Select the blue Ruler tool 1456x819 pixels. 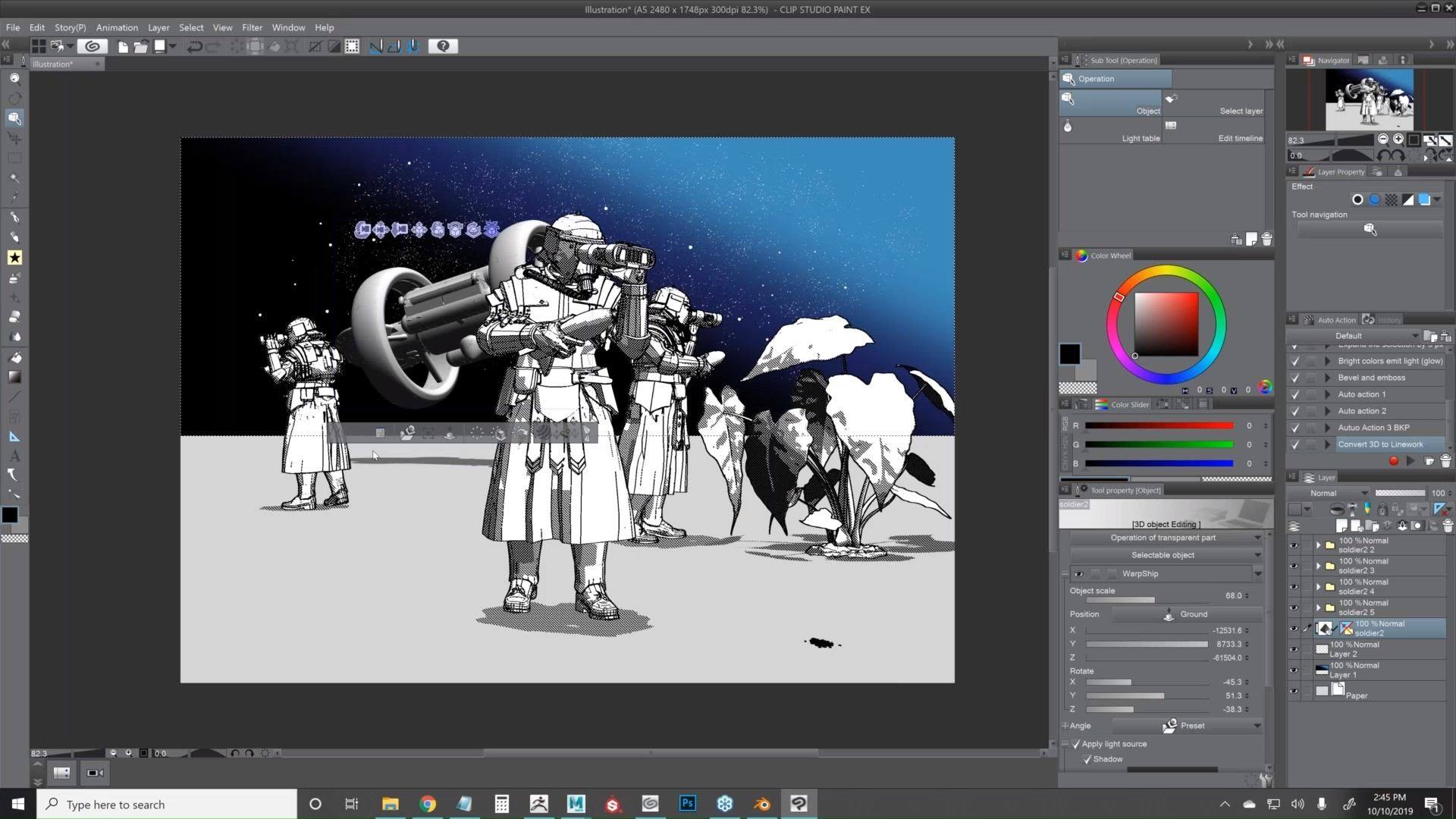(x=14, y=436)
